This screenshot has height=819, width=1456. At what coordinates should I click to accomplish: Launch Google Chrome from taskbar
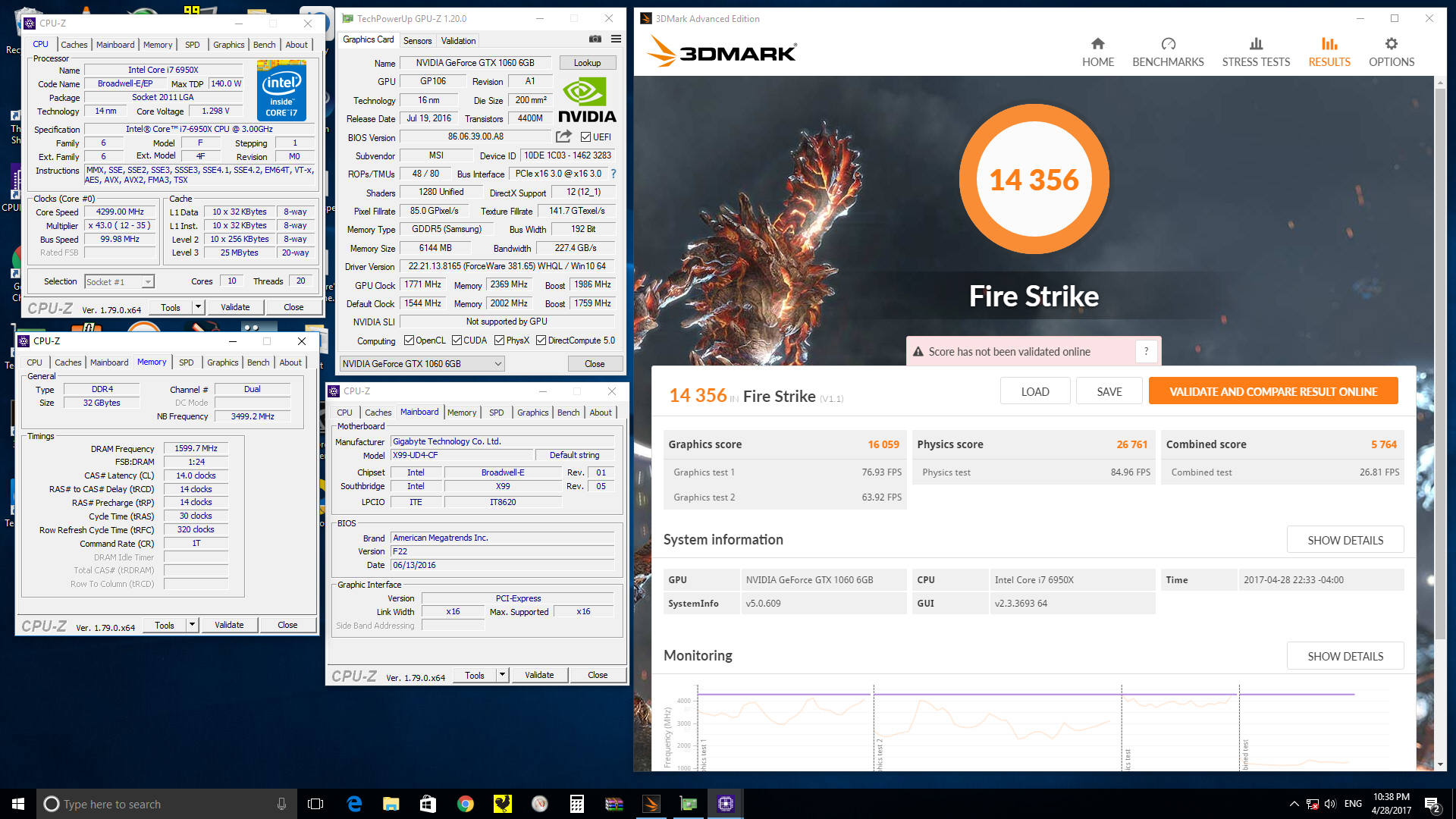[x=466, y=804]
